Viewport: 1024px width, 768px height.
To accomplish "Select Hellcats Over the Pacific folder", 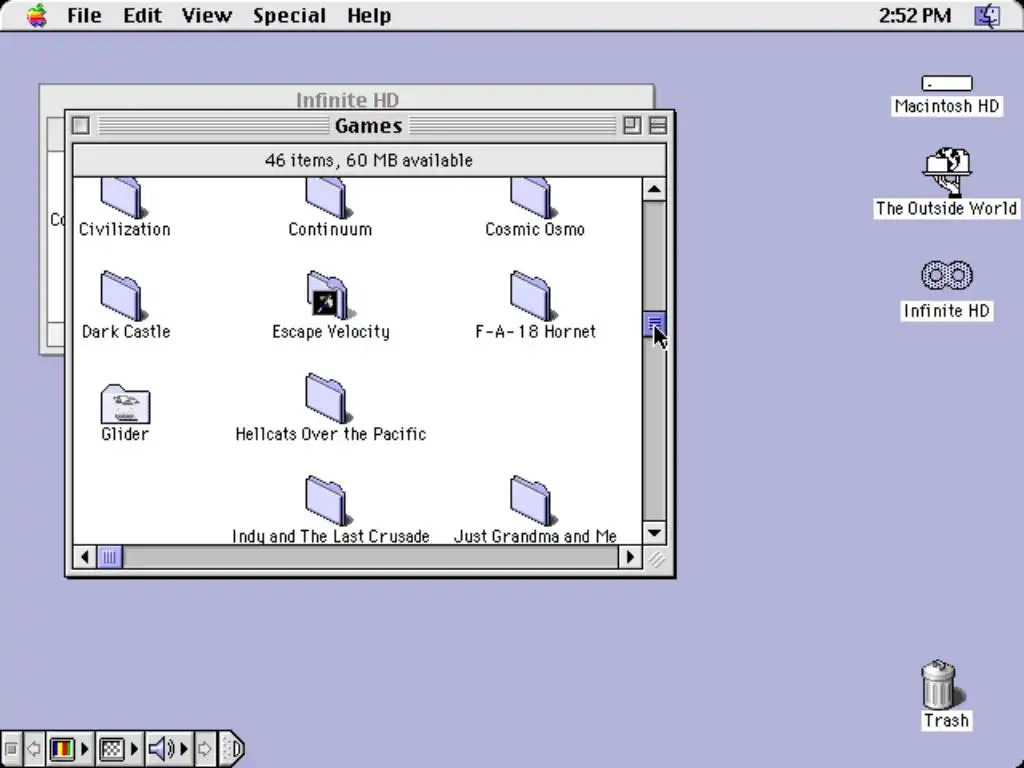I will [x=327, y=398].
